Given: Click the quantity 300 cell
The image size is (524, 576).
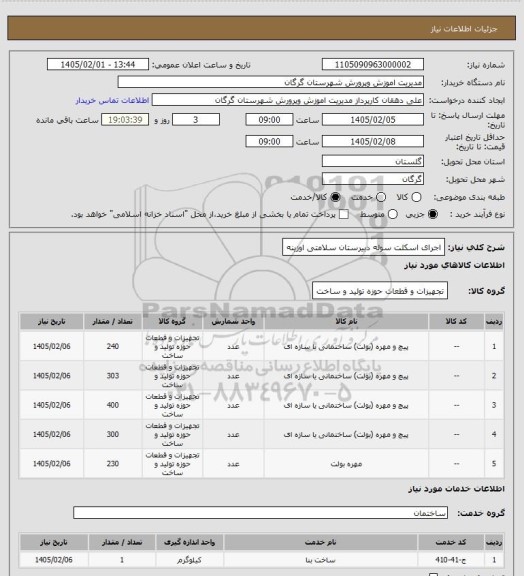Looking at the screenshot, I should [x=112, y=434].
